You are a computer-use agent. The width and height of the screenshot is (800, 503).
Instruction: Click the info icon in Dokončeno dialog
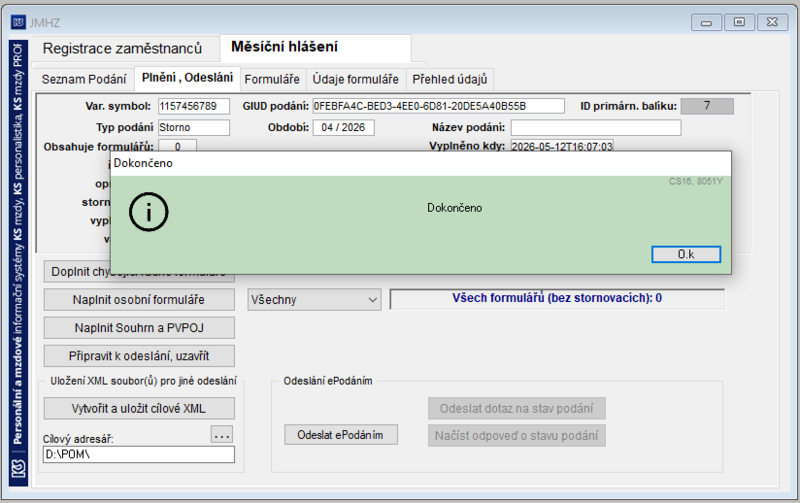(148, 212)
